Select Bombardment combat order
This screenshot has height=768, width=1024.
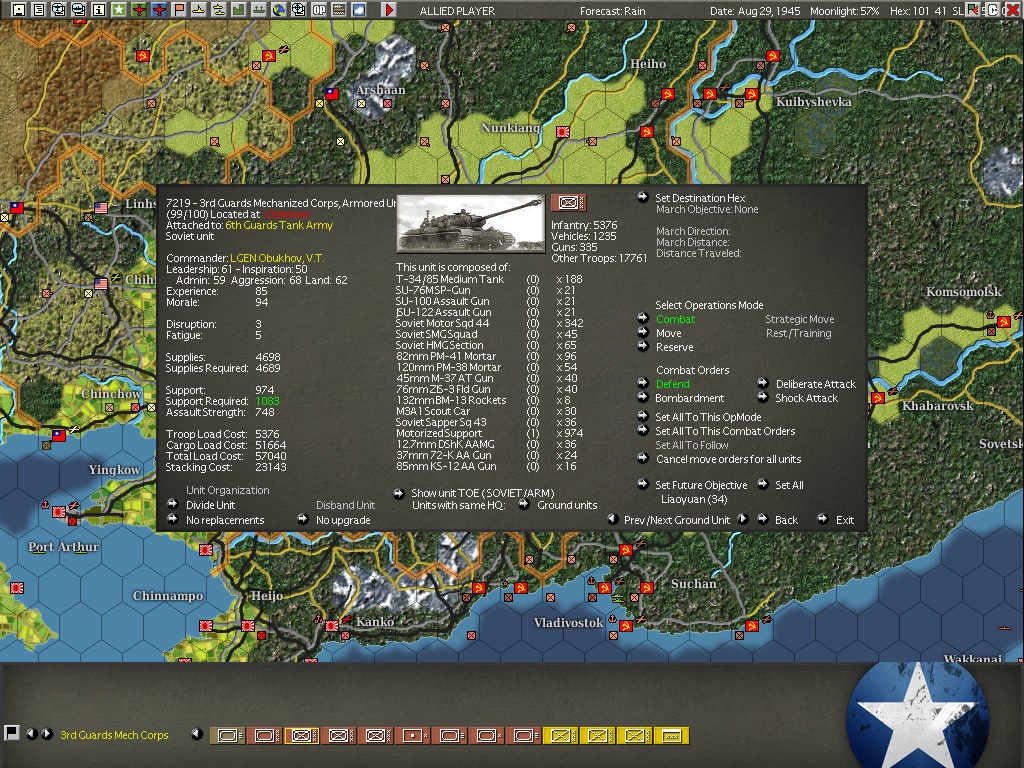tap(690, 398)
